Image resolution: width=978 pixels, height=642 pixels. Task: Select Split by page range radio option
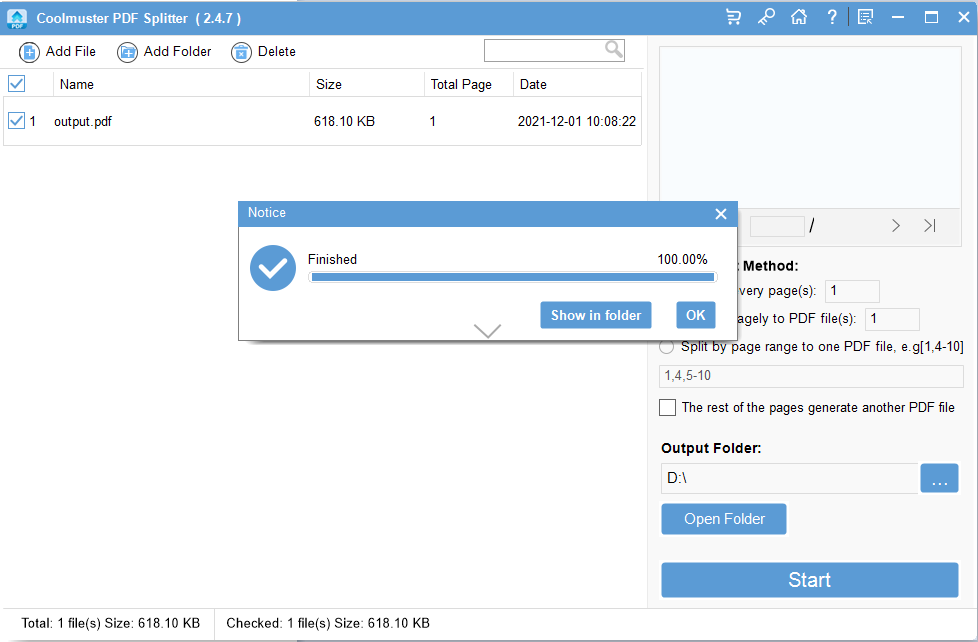pyautogui.click(x=666, y=347)
